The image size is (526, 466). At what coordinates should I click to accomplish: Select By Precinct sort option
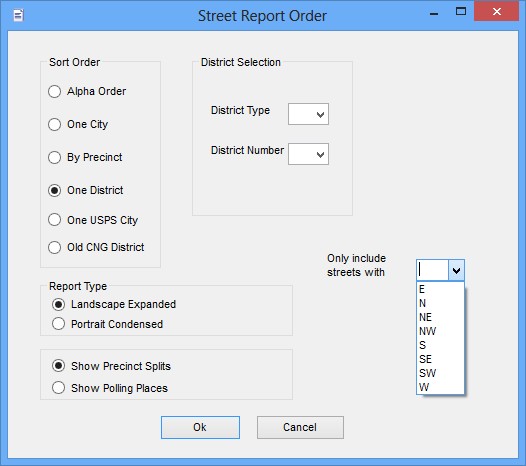(x=54, y=157)
